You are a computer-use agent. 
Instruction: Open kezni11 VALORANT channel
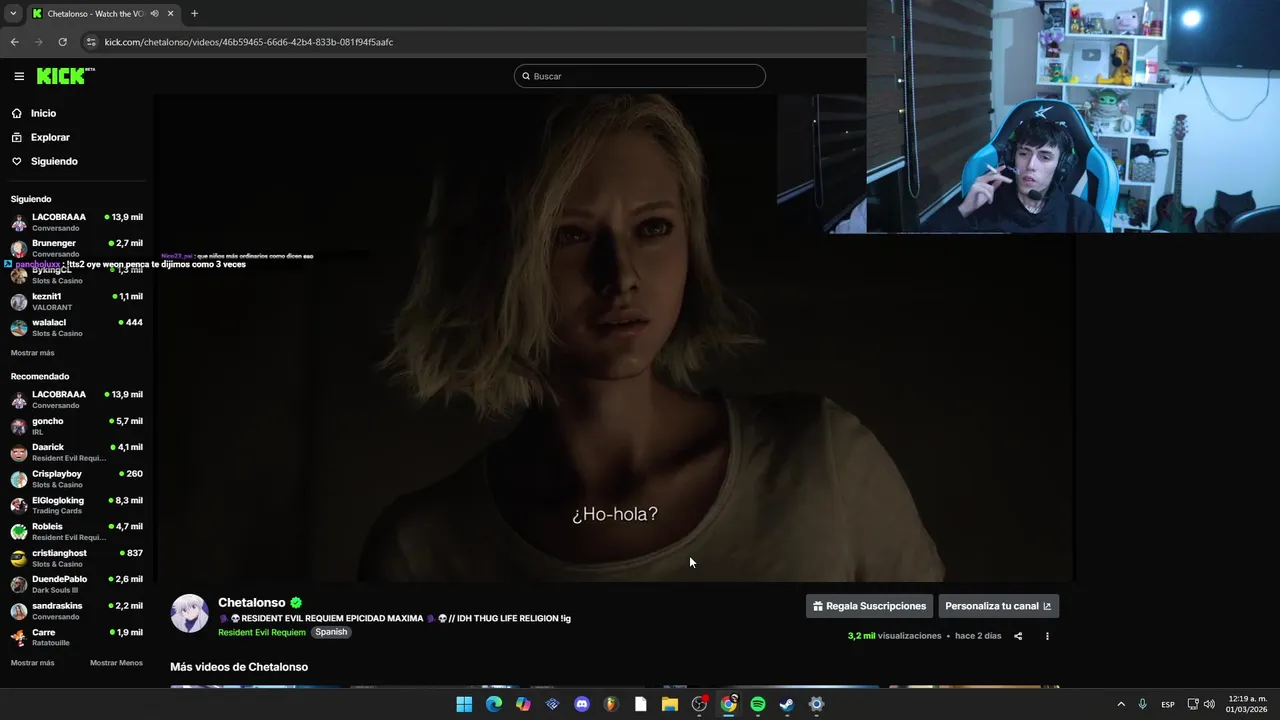[76, 301]
